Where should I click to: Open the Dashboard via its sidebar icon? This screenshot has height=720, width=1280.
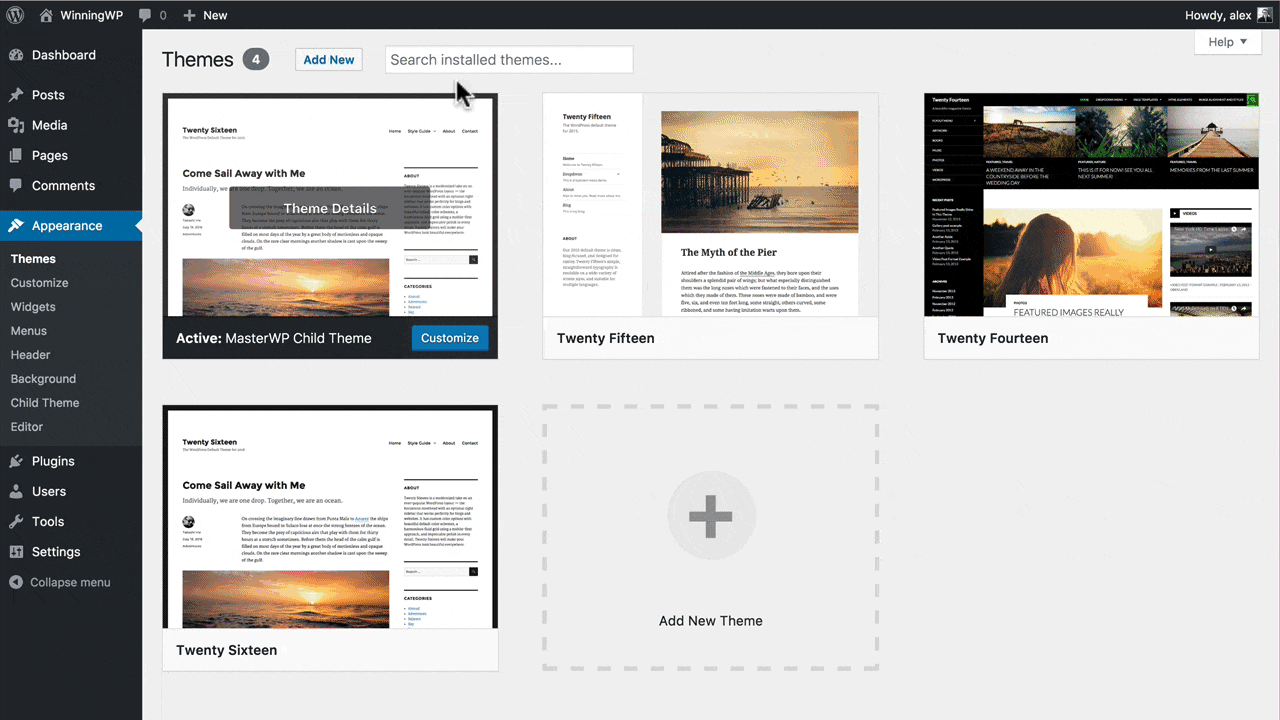coord(17,55)
